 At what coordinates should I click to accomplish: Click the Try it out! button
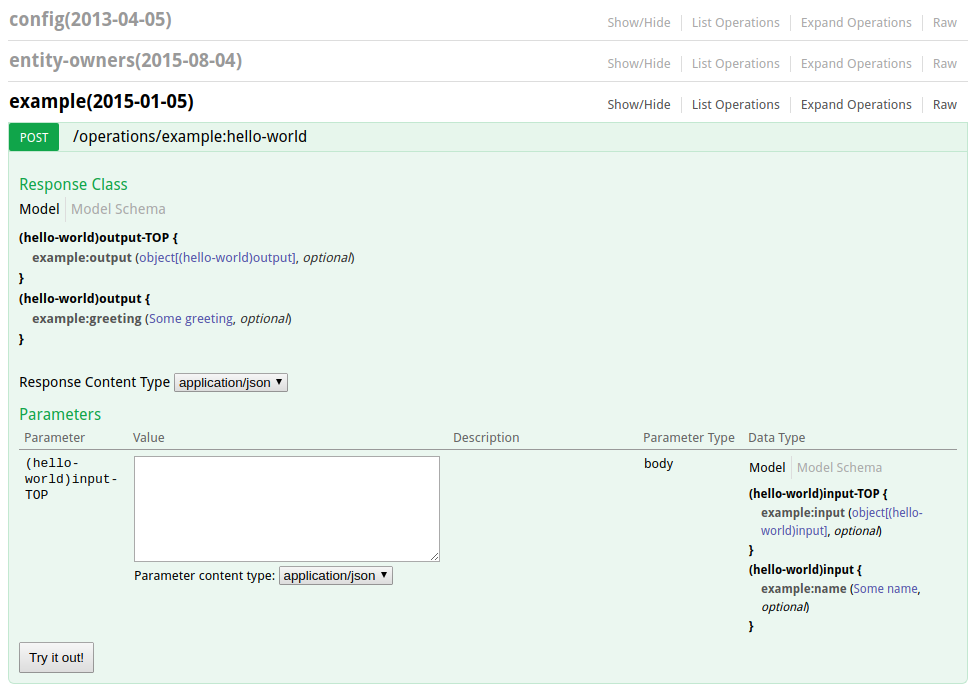pos(56,658)
